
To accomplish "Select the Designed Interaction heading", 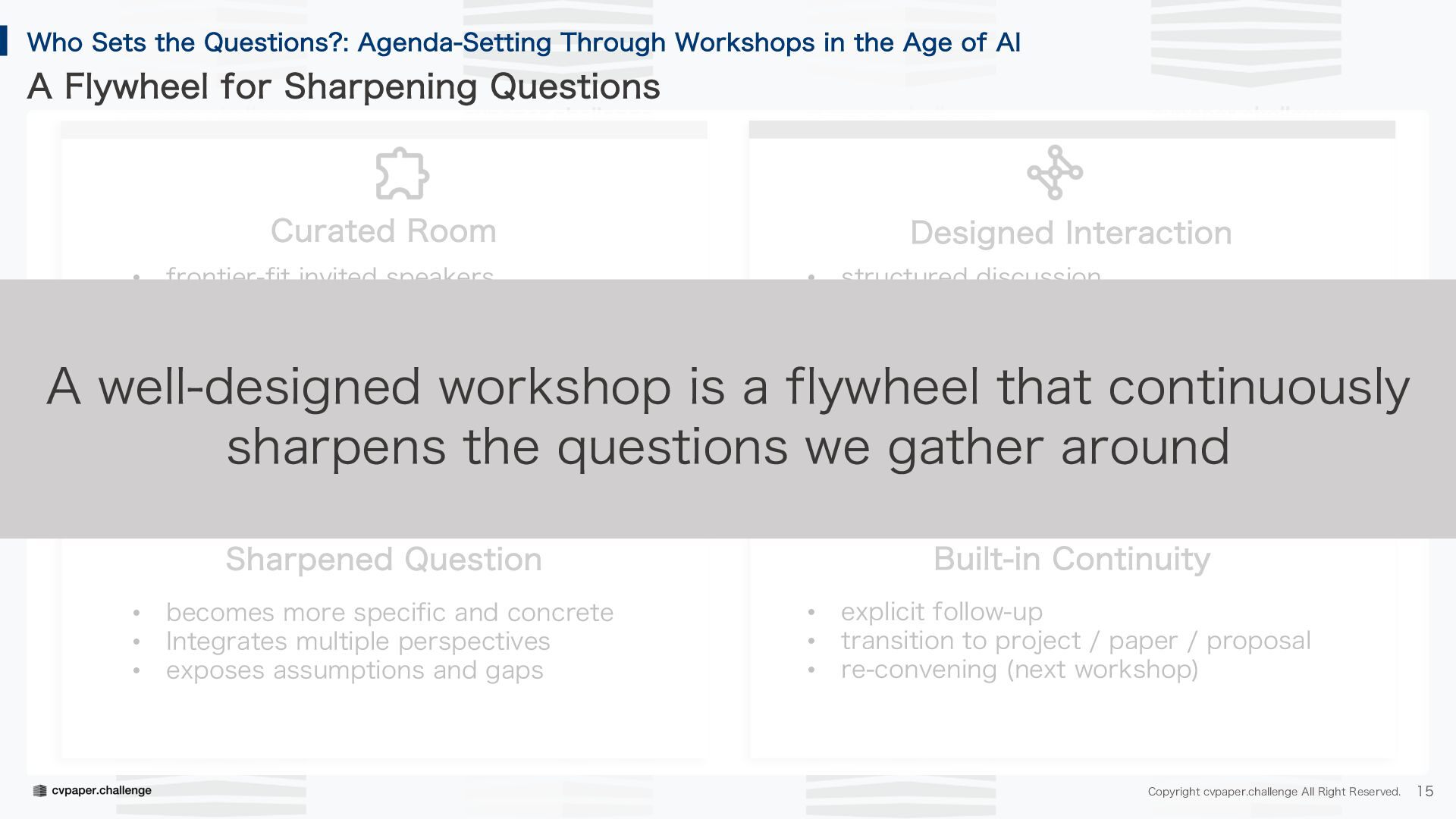I will click(x=1071, y=234).
